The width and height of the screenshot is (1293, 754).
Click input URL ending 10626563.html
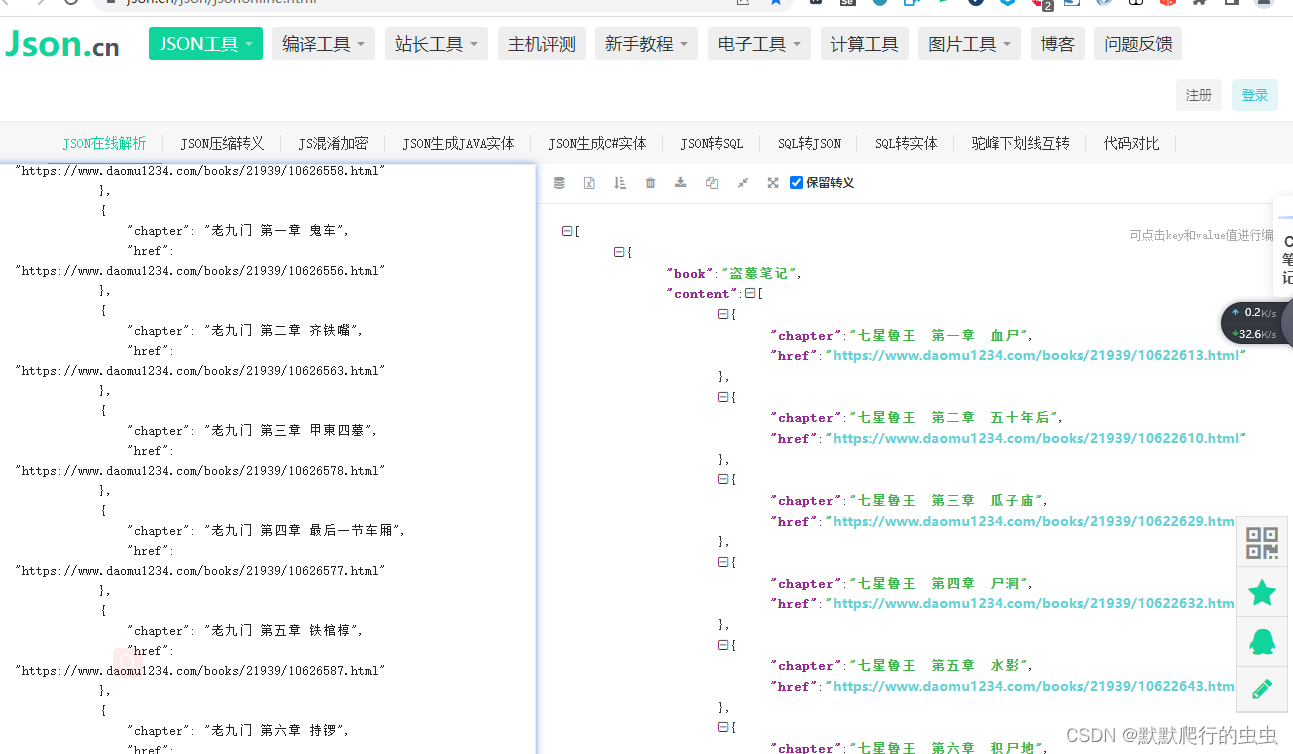pos(200,371)
